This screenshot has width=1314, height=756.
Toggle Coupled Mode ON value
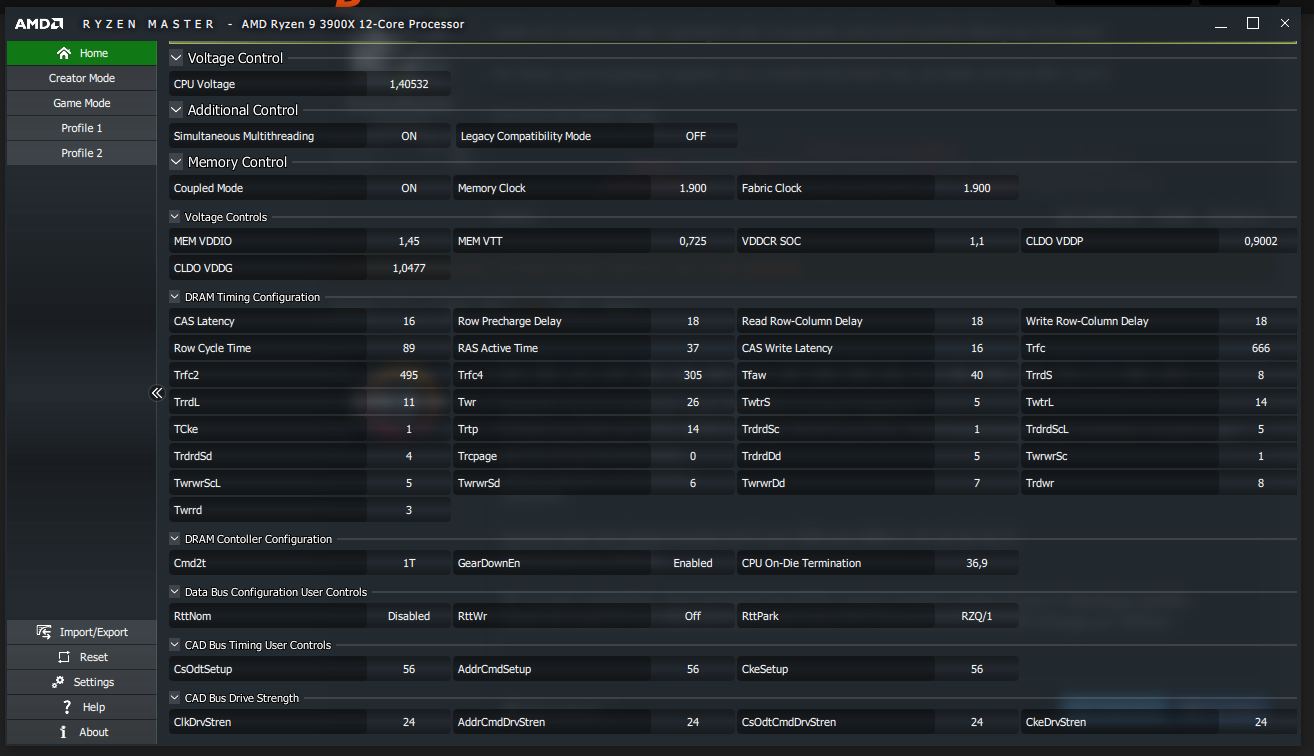click(409, 188)
